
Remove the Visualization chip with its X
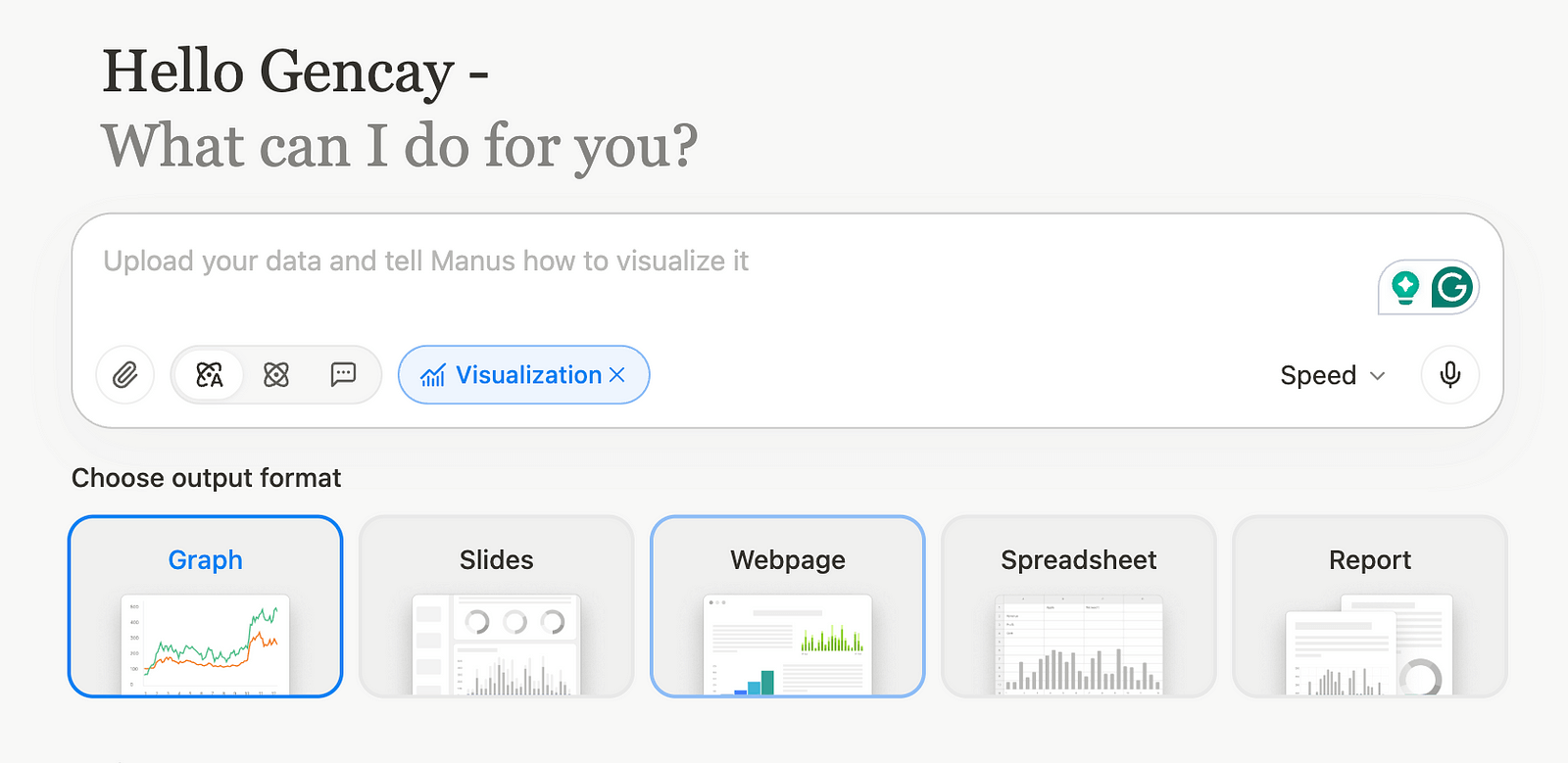pos(617,374)
